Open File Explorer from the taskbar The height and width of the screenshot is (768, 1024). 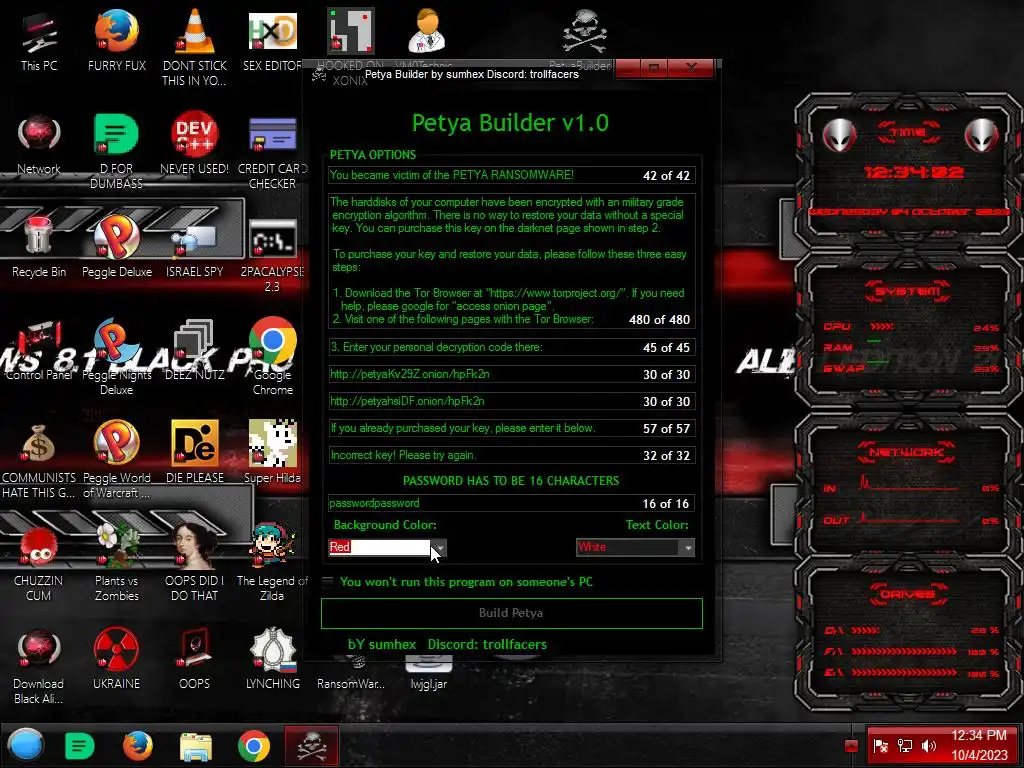pyautogui.click(x=196, y=746)
